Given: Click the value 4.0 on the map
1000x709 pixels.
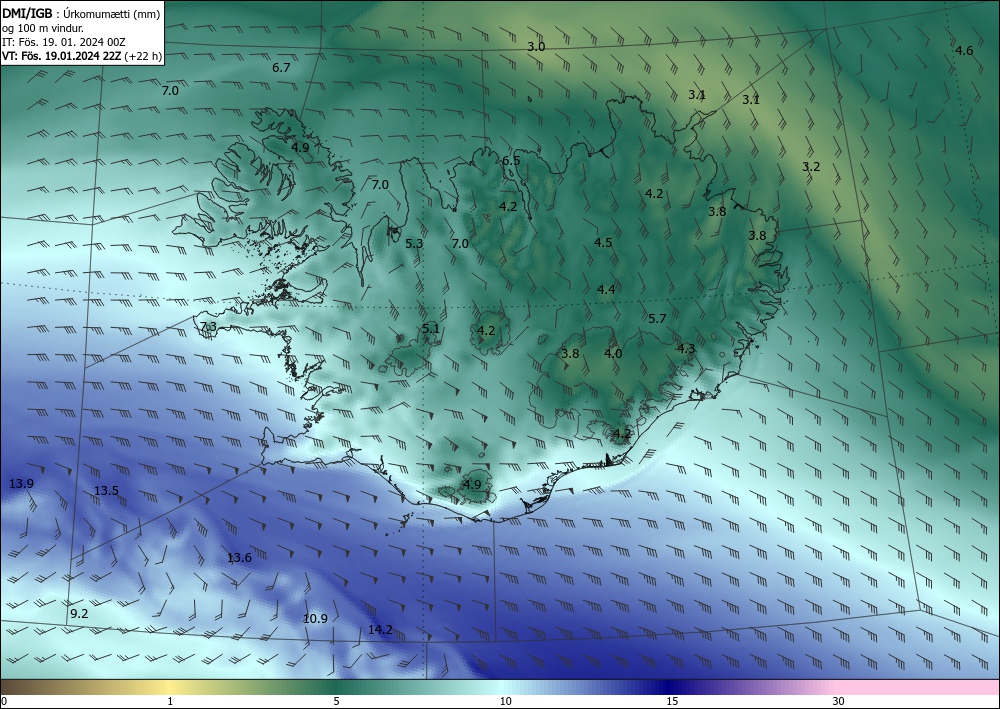Looking at the screenshot, I should pos(613,354).
